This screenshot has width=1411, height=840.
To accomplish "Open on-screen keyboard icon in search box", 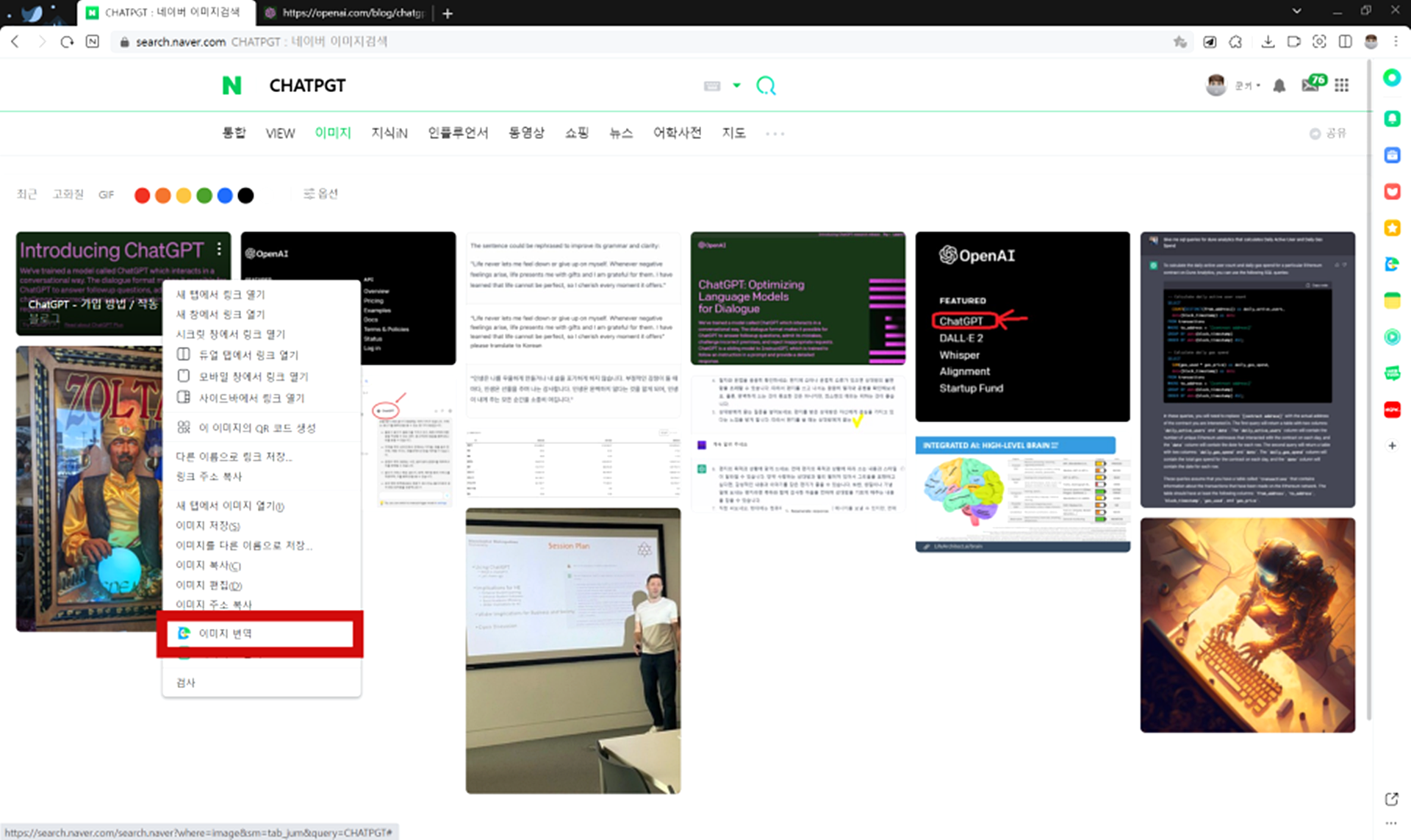I will (712, 86).
